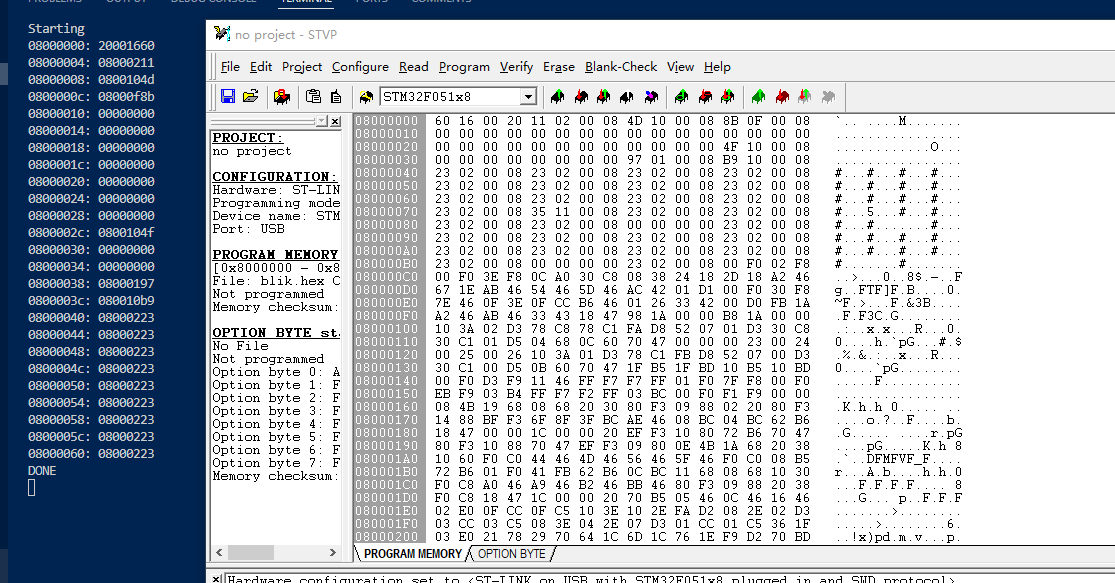Viewport: 1115px width, 583px height.
Task: Select the PROGRAM MEMORY tab
Action: tap(412, 554)
